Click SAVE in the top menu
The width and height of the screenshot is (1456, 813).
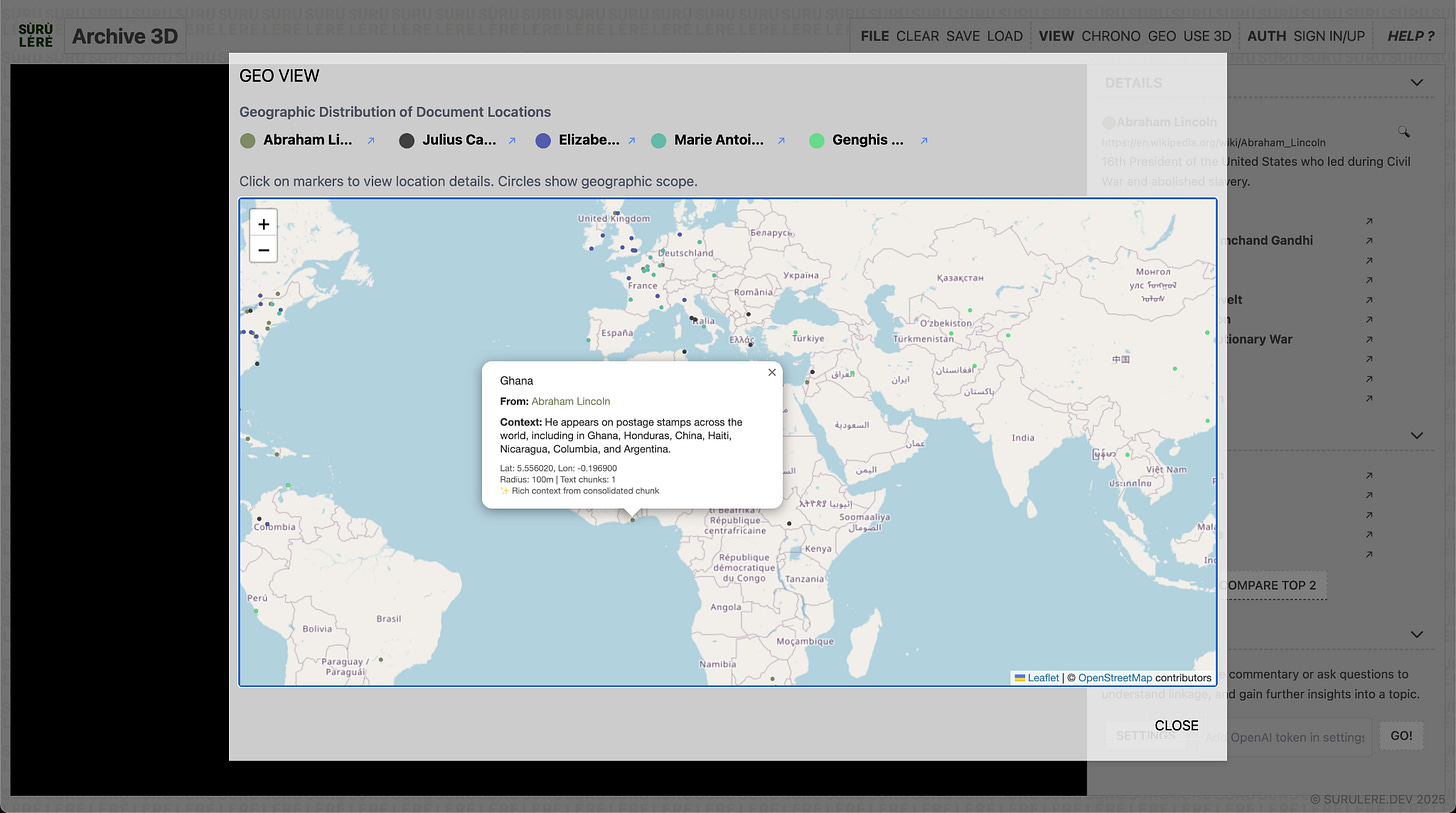click(963, 36)
